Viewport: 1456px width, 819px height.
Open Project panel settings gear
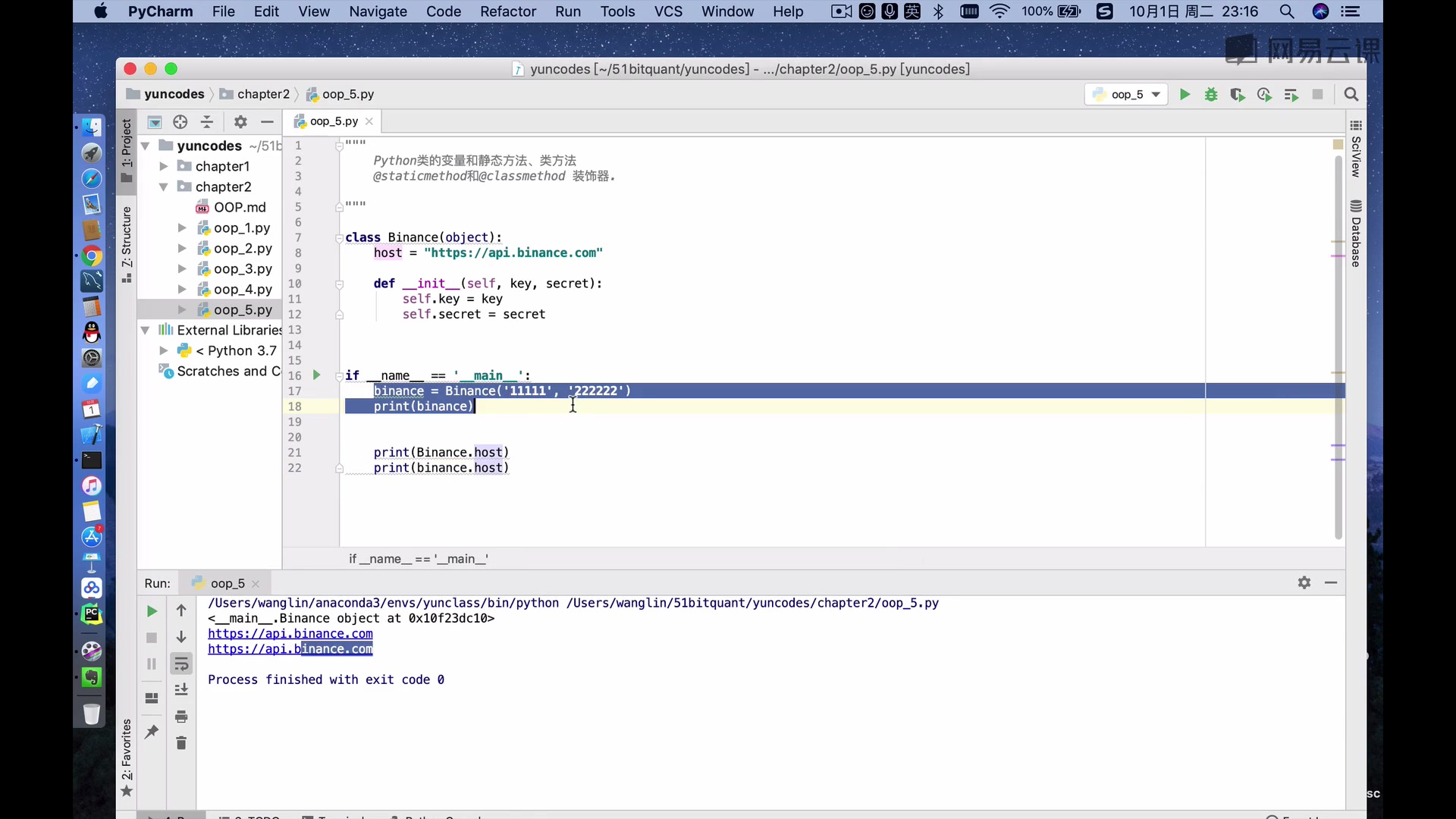[240, 122]
